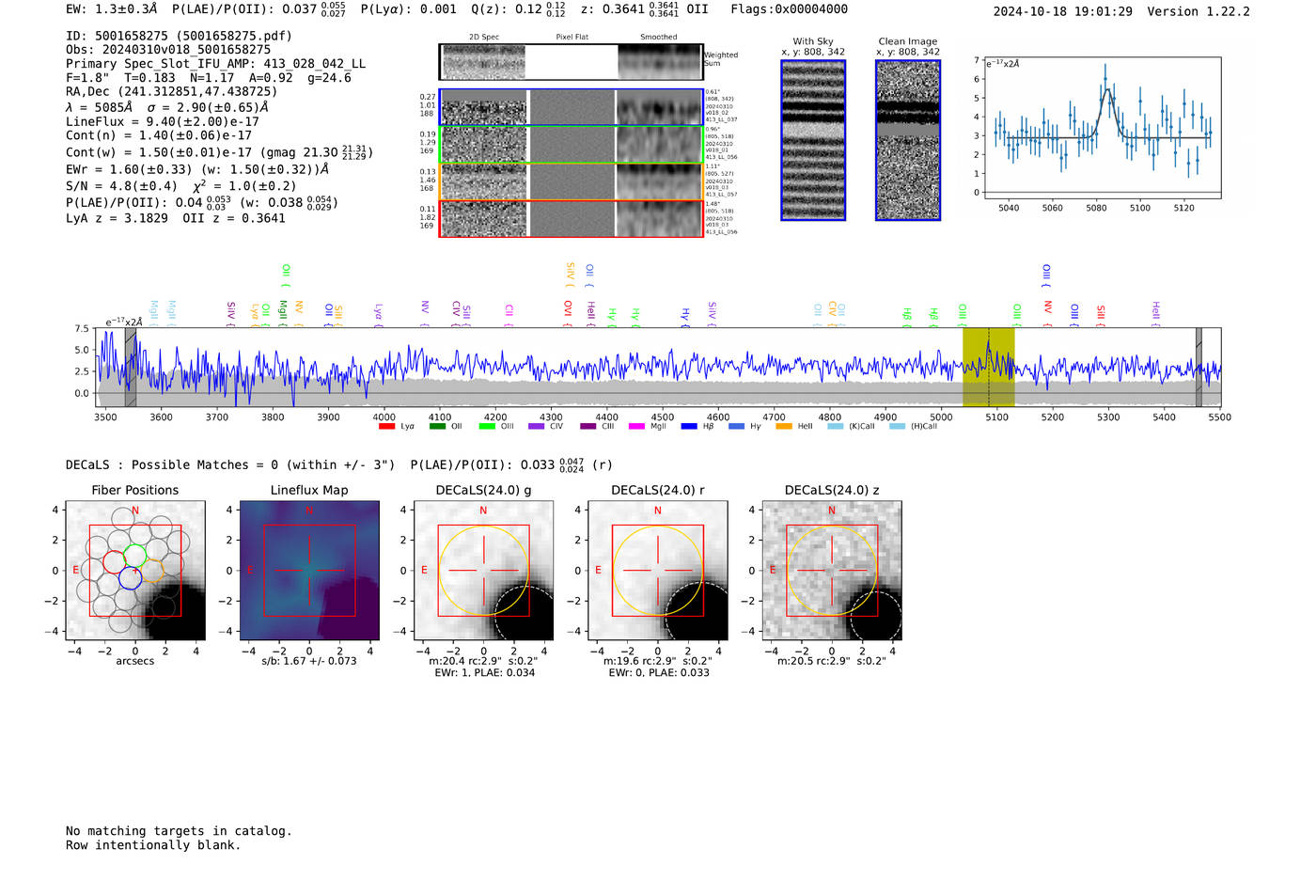Click the EW: 1.3±0.3Å header value
The image size is (1316, 896).
[112, 9]
